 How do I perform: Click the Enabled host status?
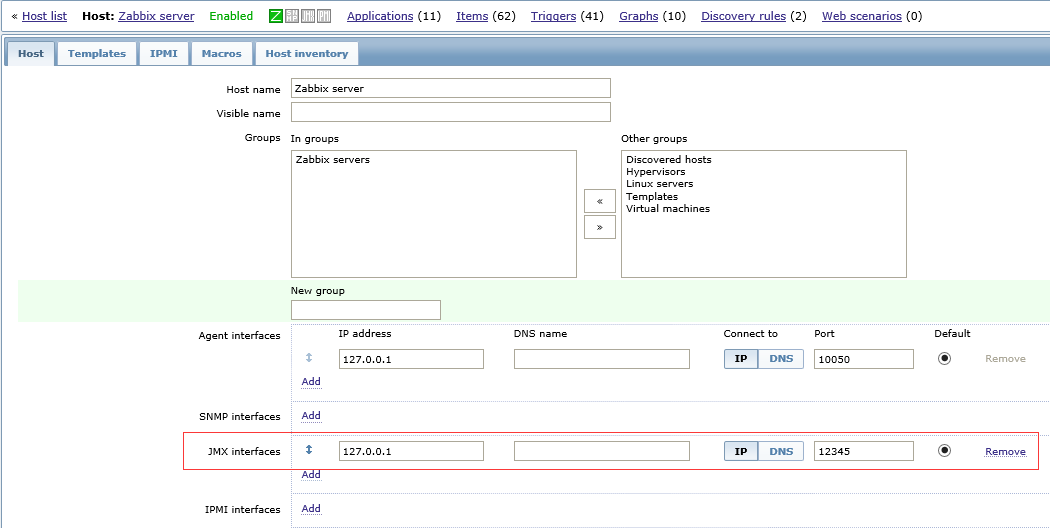coord(231,16)
